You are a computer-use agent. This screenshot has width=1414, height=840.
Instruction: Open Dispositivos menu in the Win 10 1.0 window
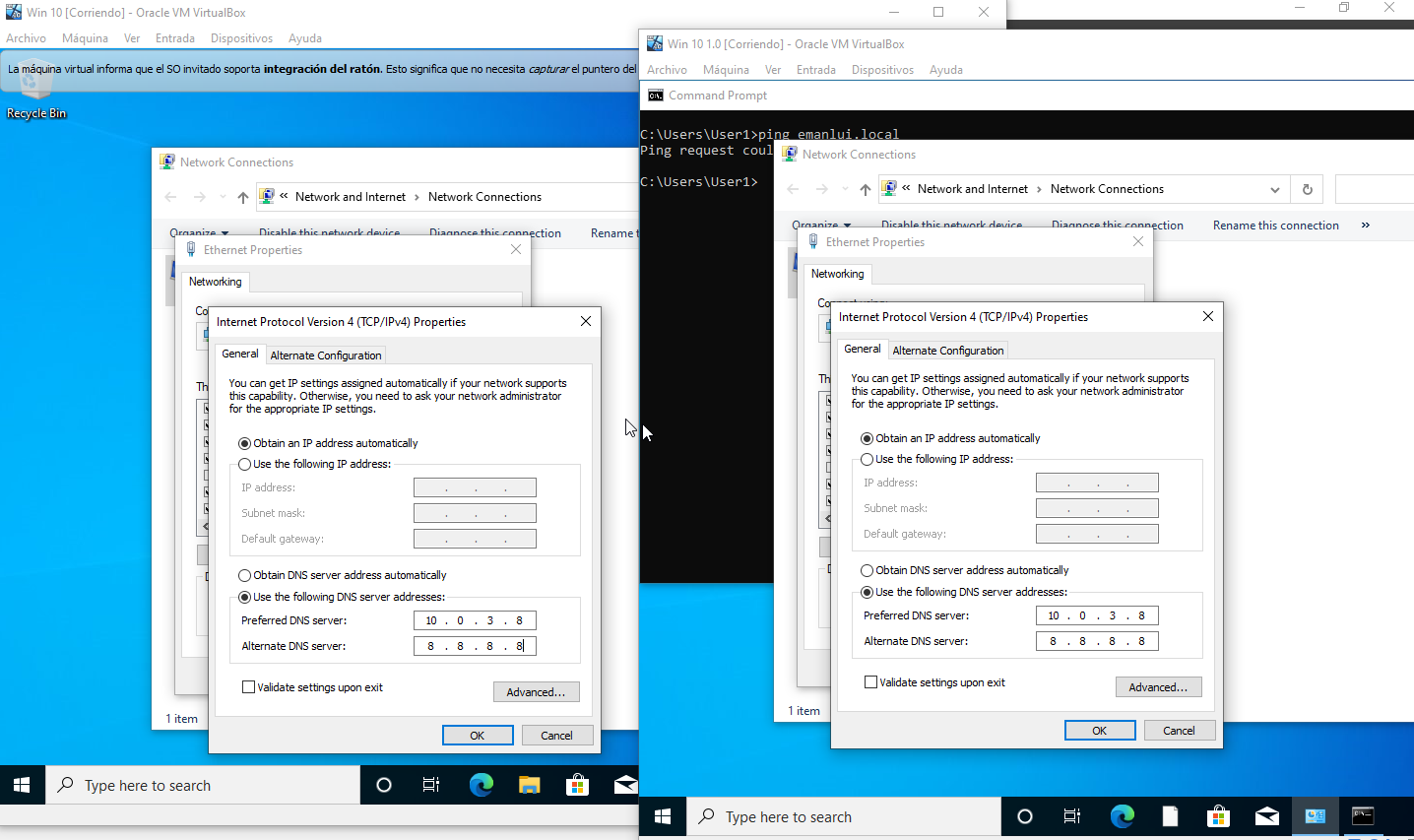point(882,70)
